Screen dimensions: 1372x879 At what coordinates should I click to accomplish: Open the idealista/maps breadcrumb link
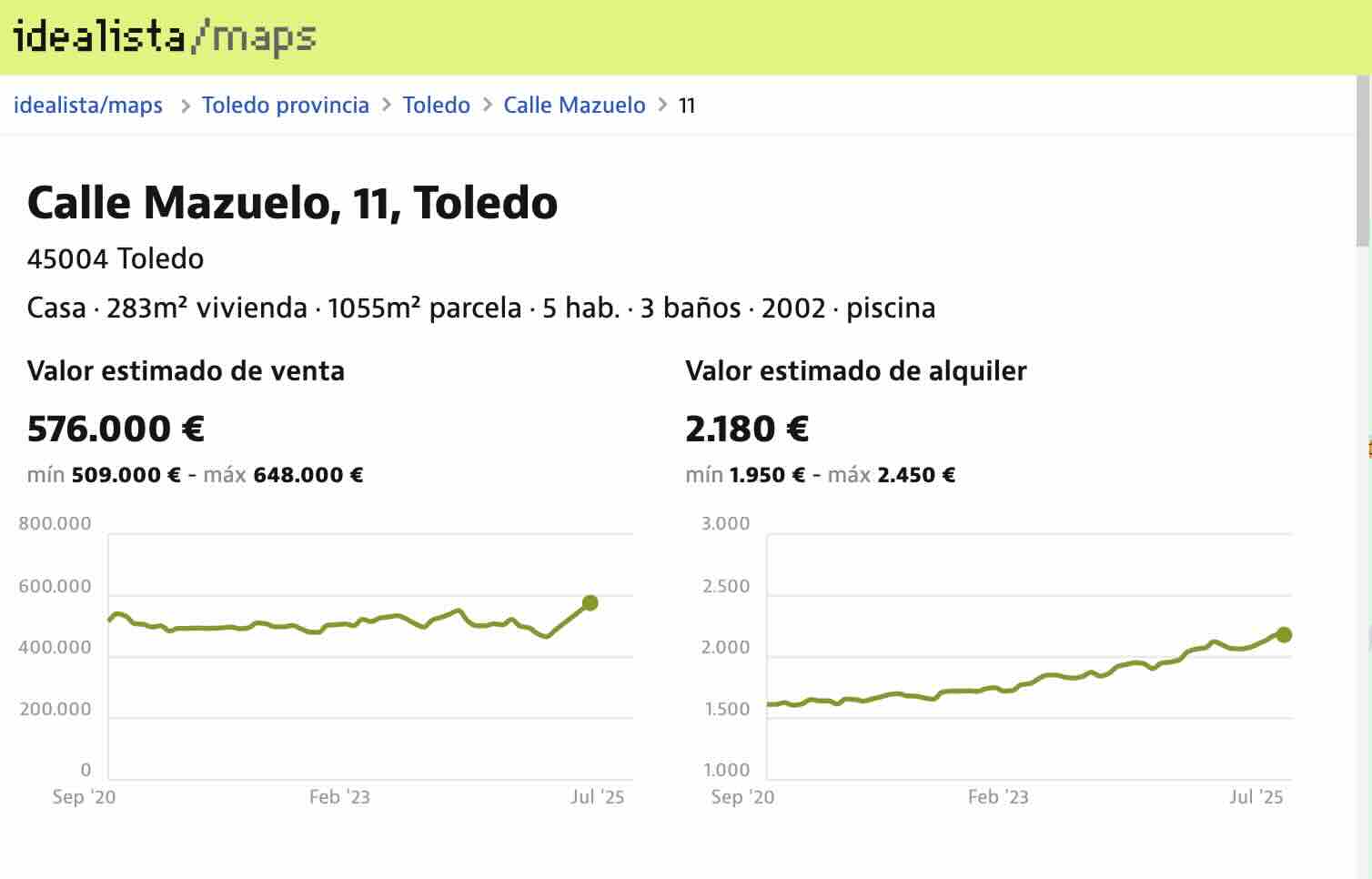[x=88, y=106]
